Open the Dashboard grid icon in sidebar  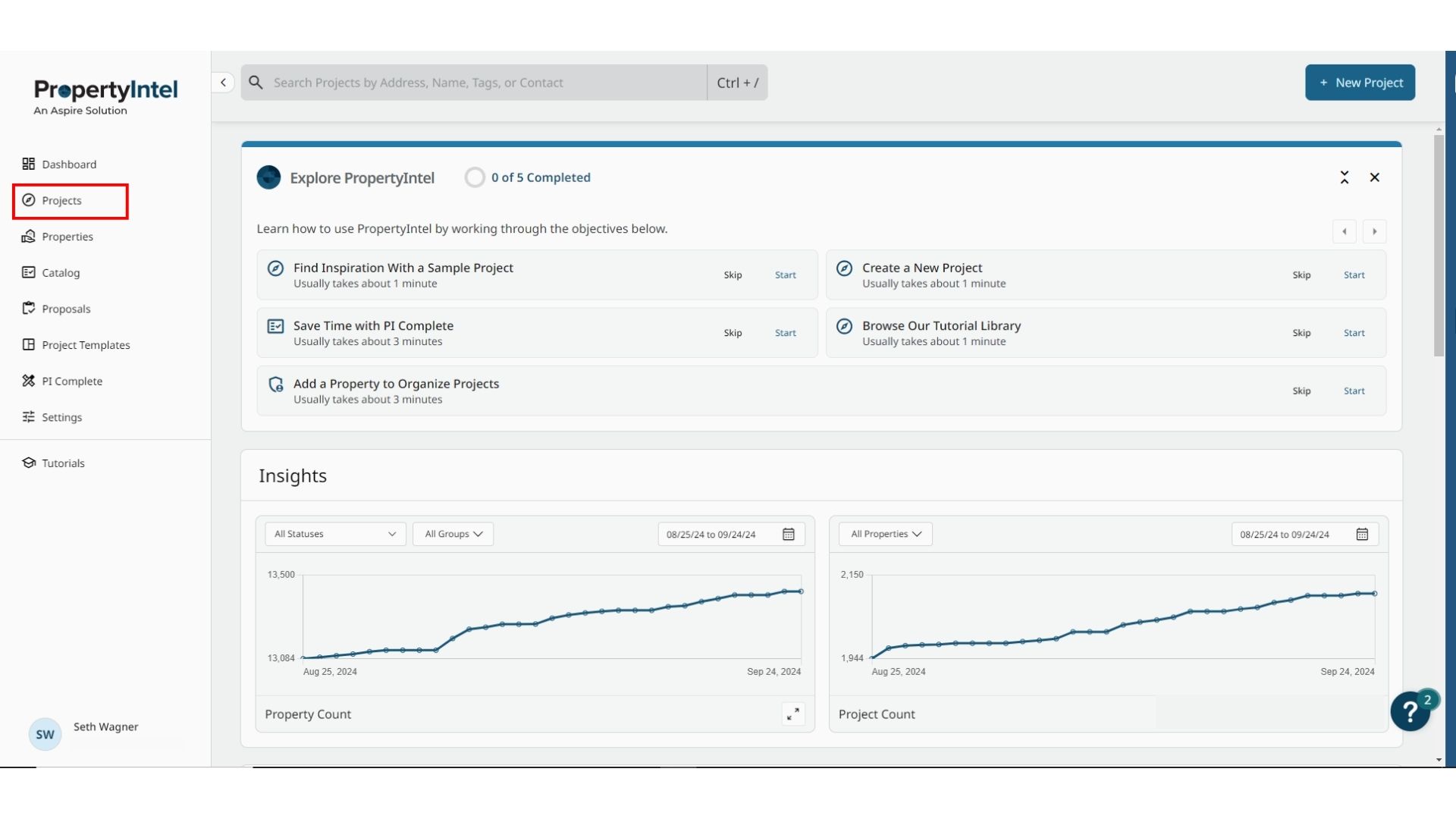point(29,164)
